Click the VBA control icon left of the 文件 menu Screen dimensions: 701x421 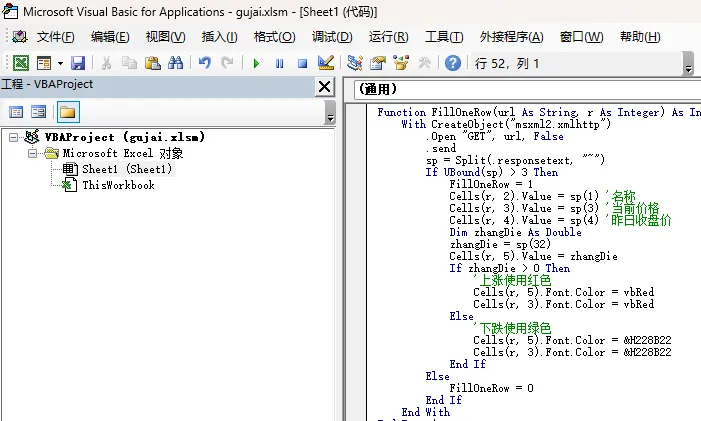pyautogui.click(x=20, y=37)
